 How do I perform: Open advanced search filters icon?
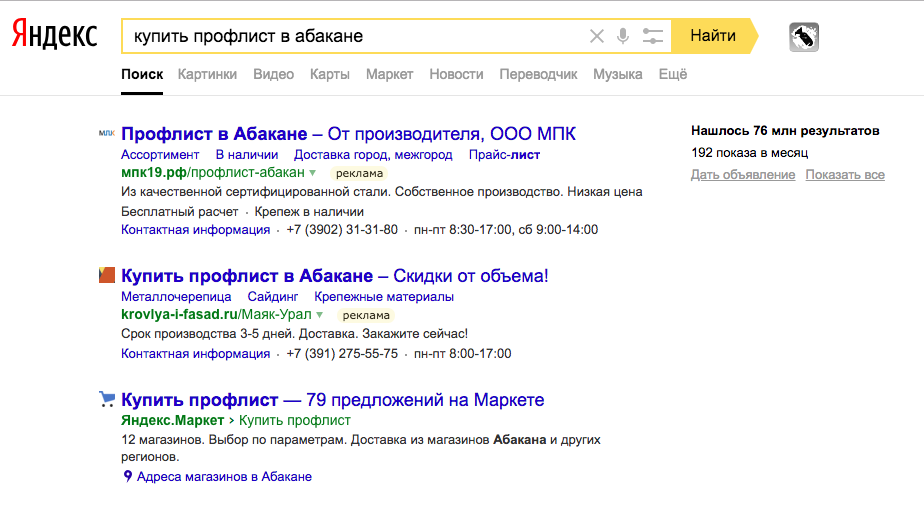pos(653,37)
